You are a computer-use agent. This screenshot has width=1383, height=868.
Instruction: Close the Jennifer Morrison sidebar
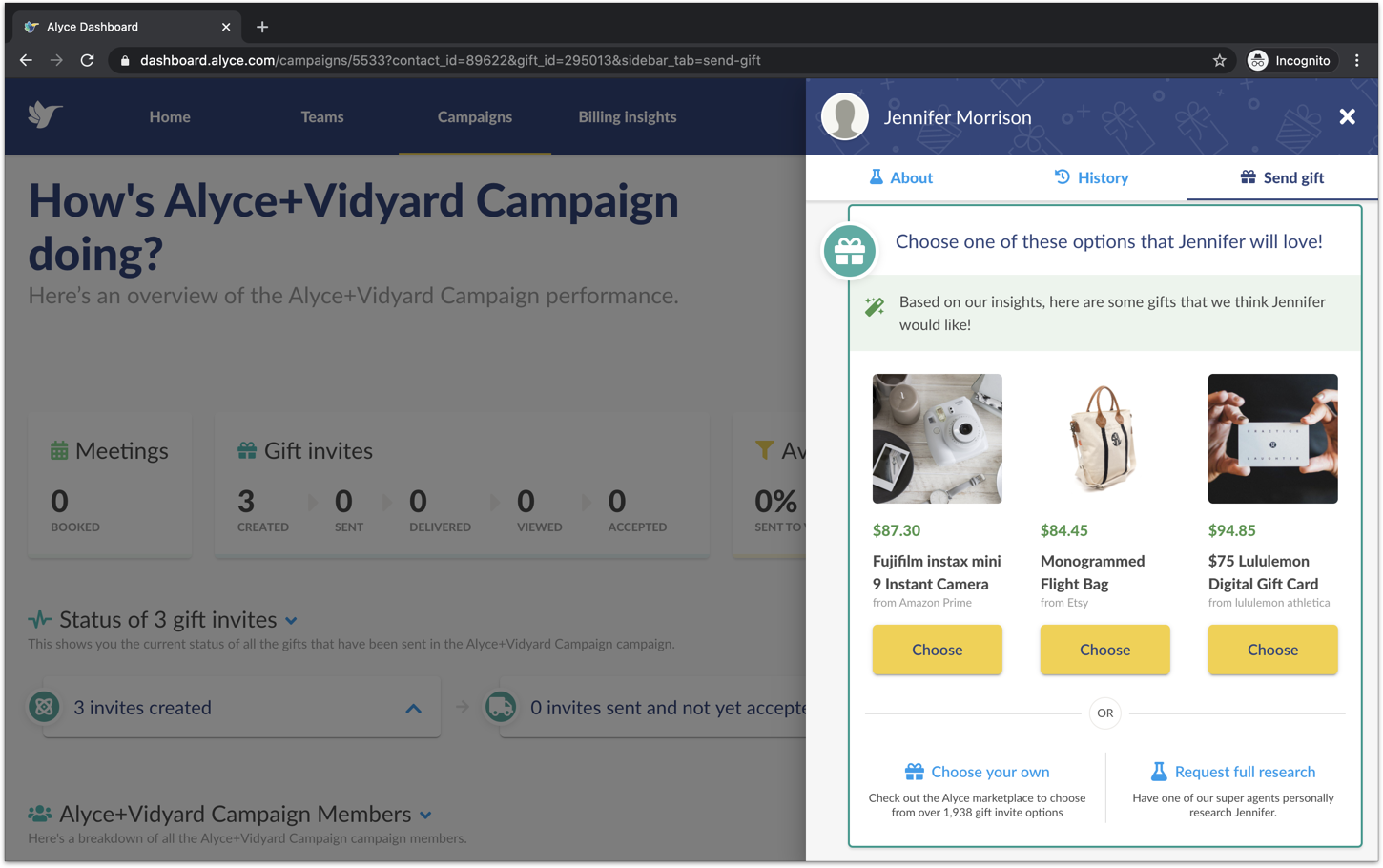[x=1347, y=116]
